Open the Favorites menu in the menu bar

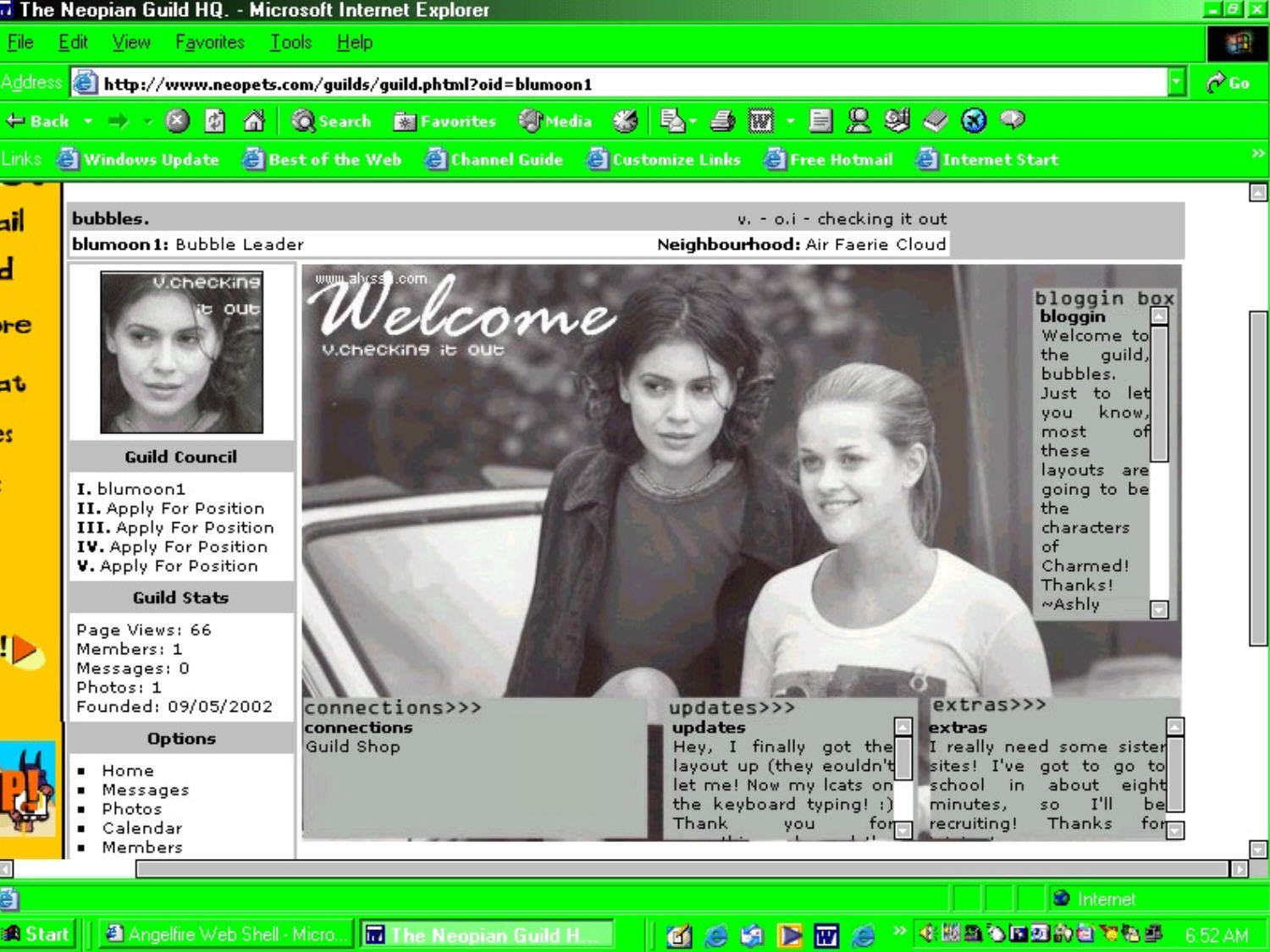209,42
